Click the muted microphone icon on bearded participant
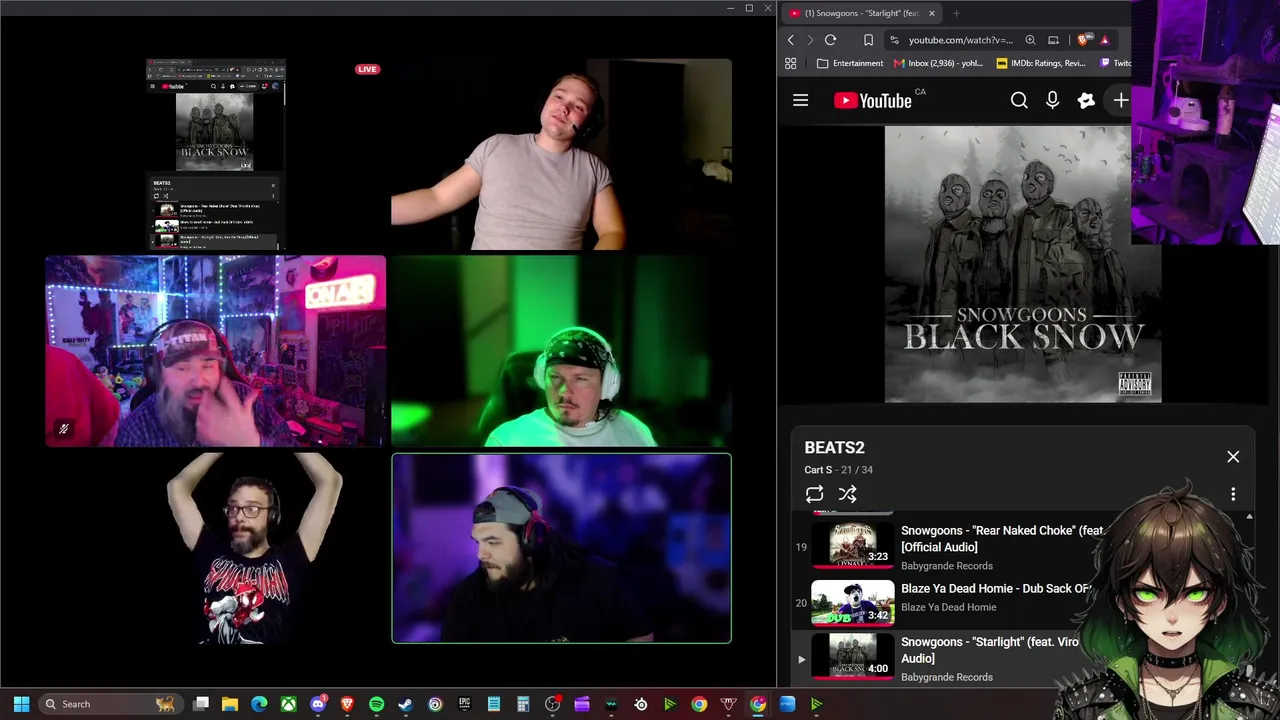The height and width of the screenshot is (720, 1280). (63, 429)
